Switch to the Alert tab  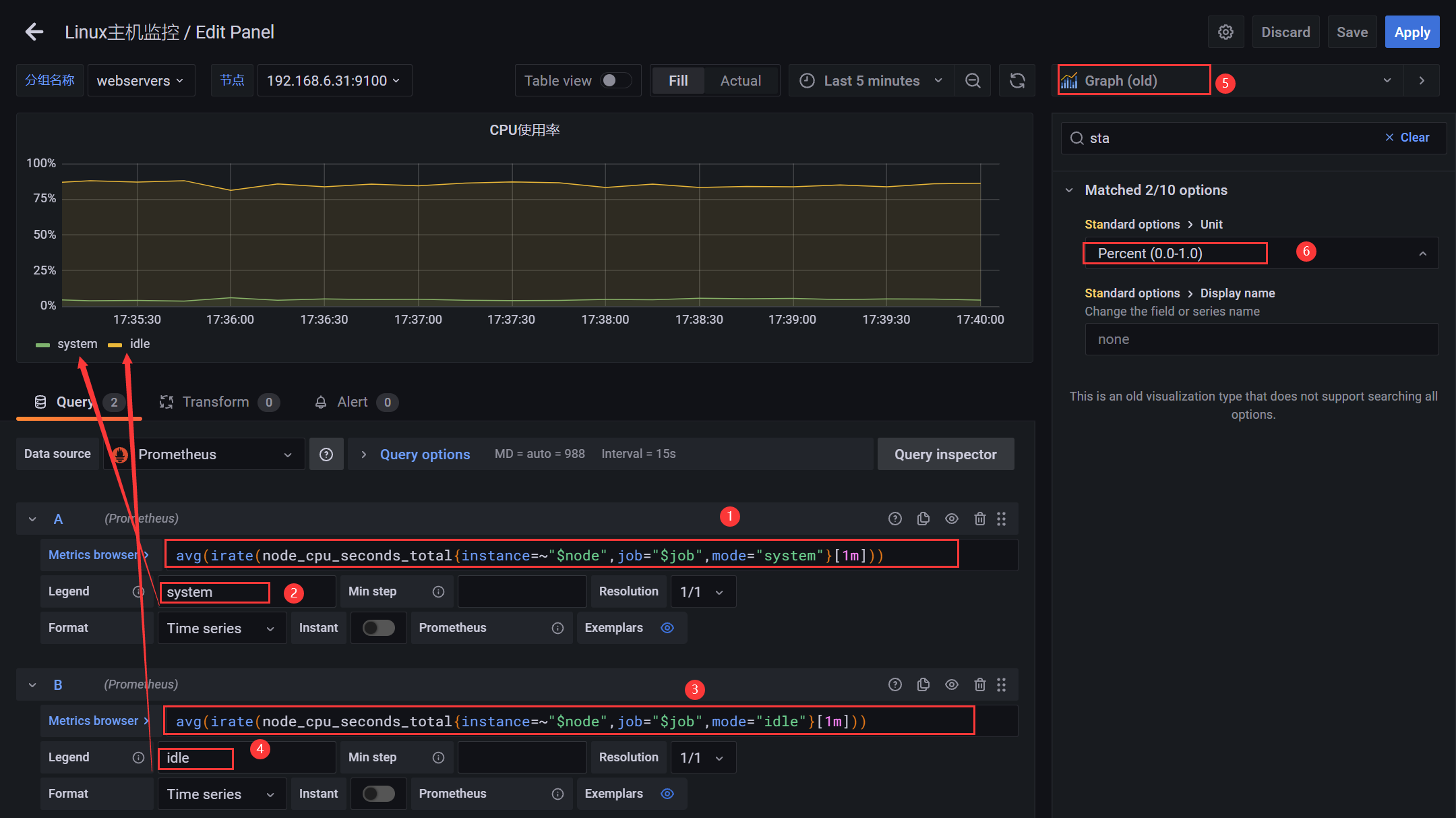click(x=356, y=402)
